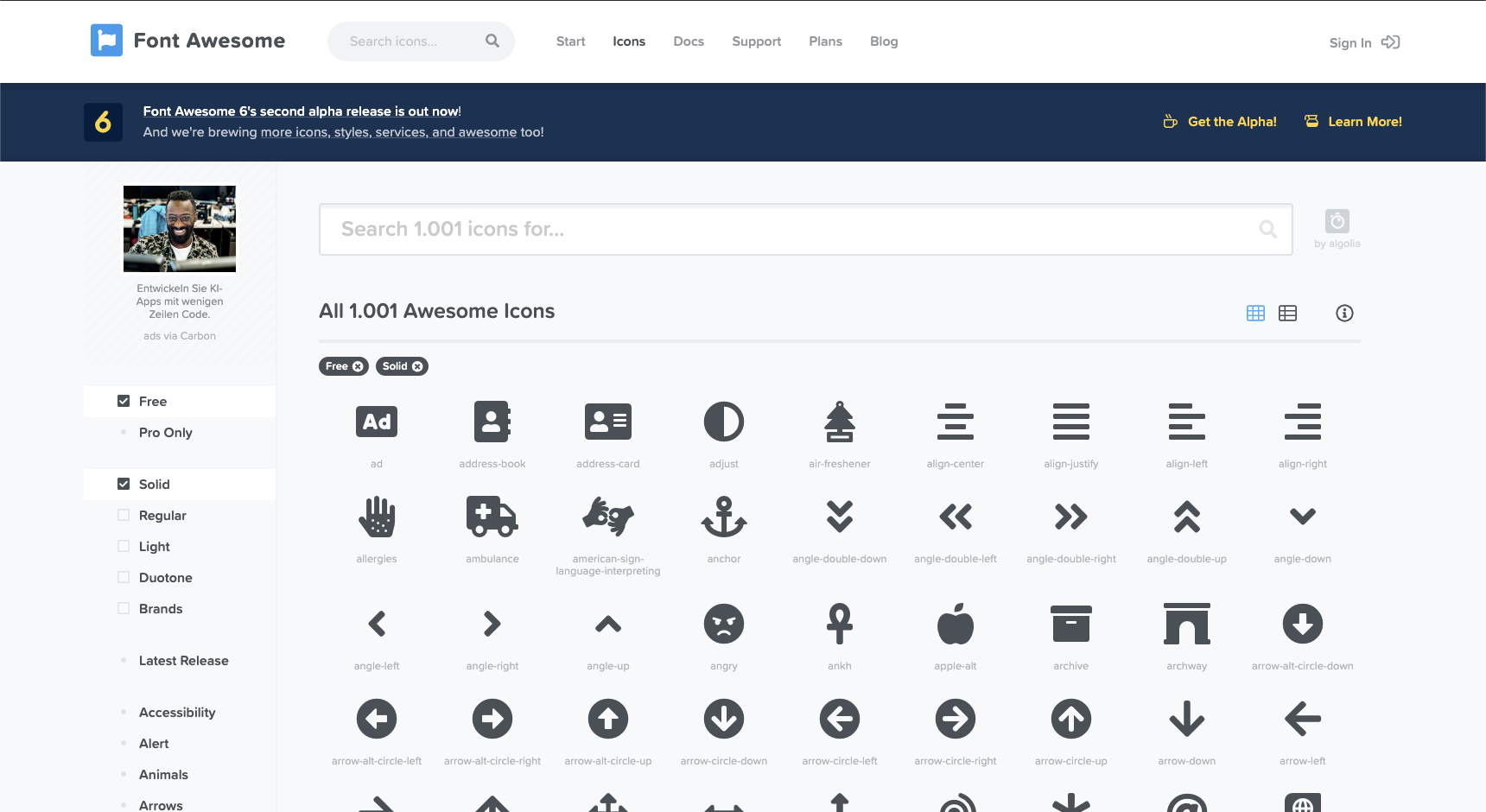Screen dimensions: 1486x812
Task: Select the angle-double-right icon
Action: (1071, 517)
